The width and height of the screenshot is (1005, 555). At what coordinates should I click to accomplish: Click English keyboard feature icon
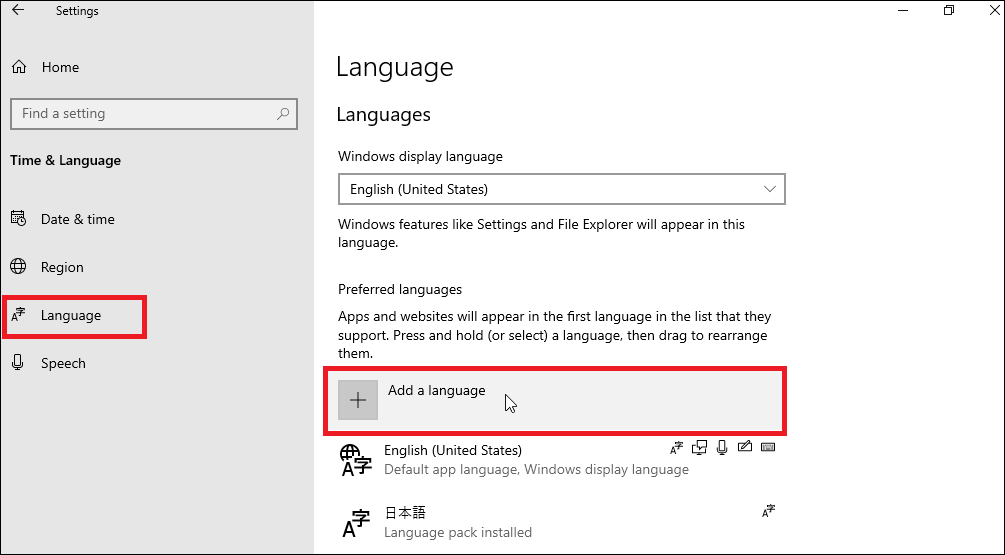coord(767,447)
